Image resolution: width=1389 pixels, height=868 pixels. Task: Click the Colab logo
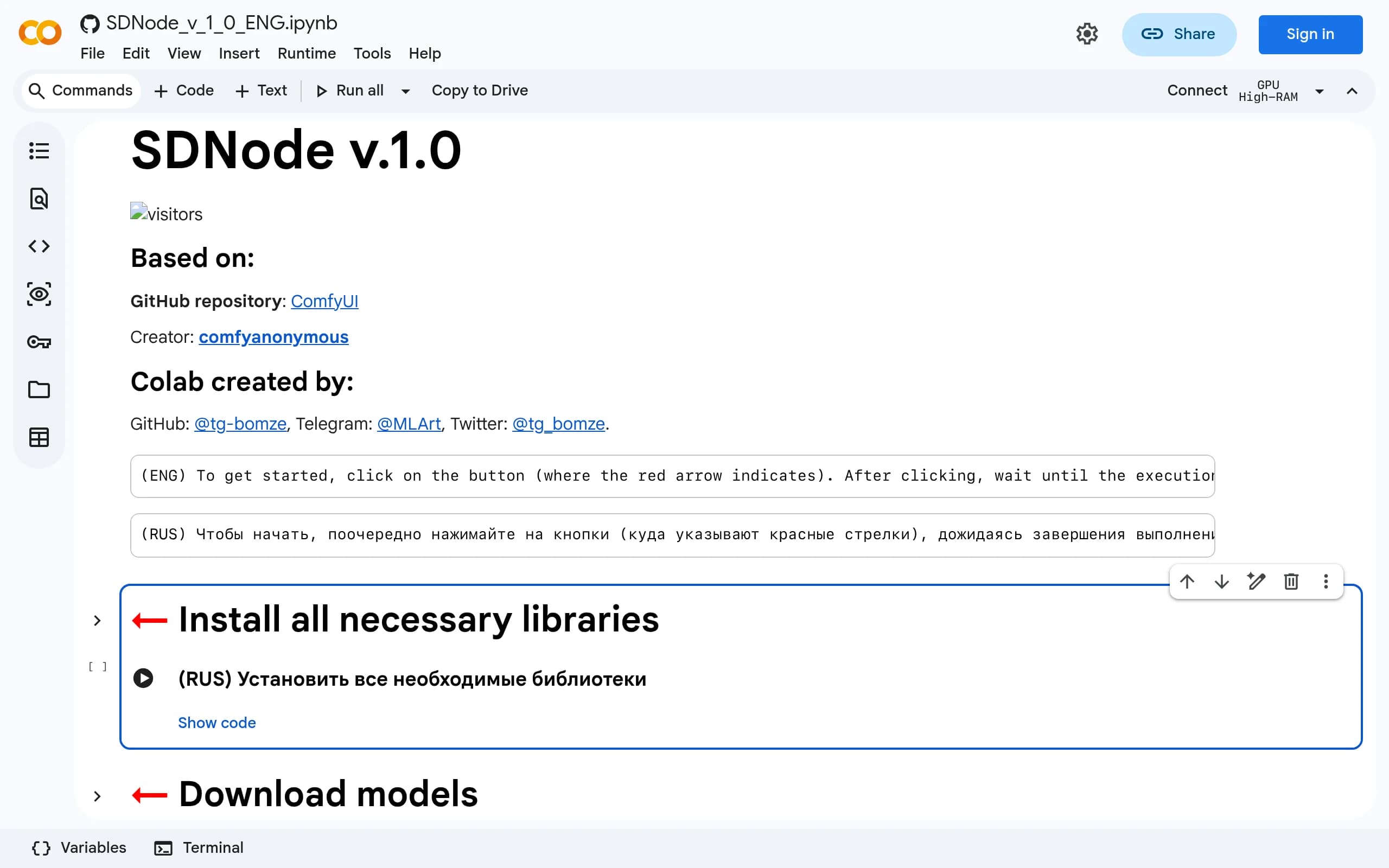point(40,33)
